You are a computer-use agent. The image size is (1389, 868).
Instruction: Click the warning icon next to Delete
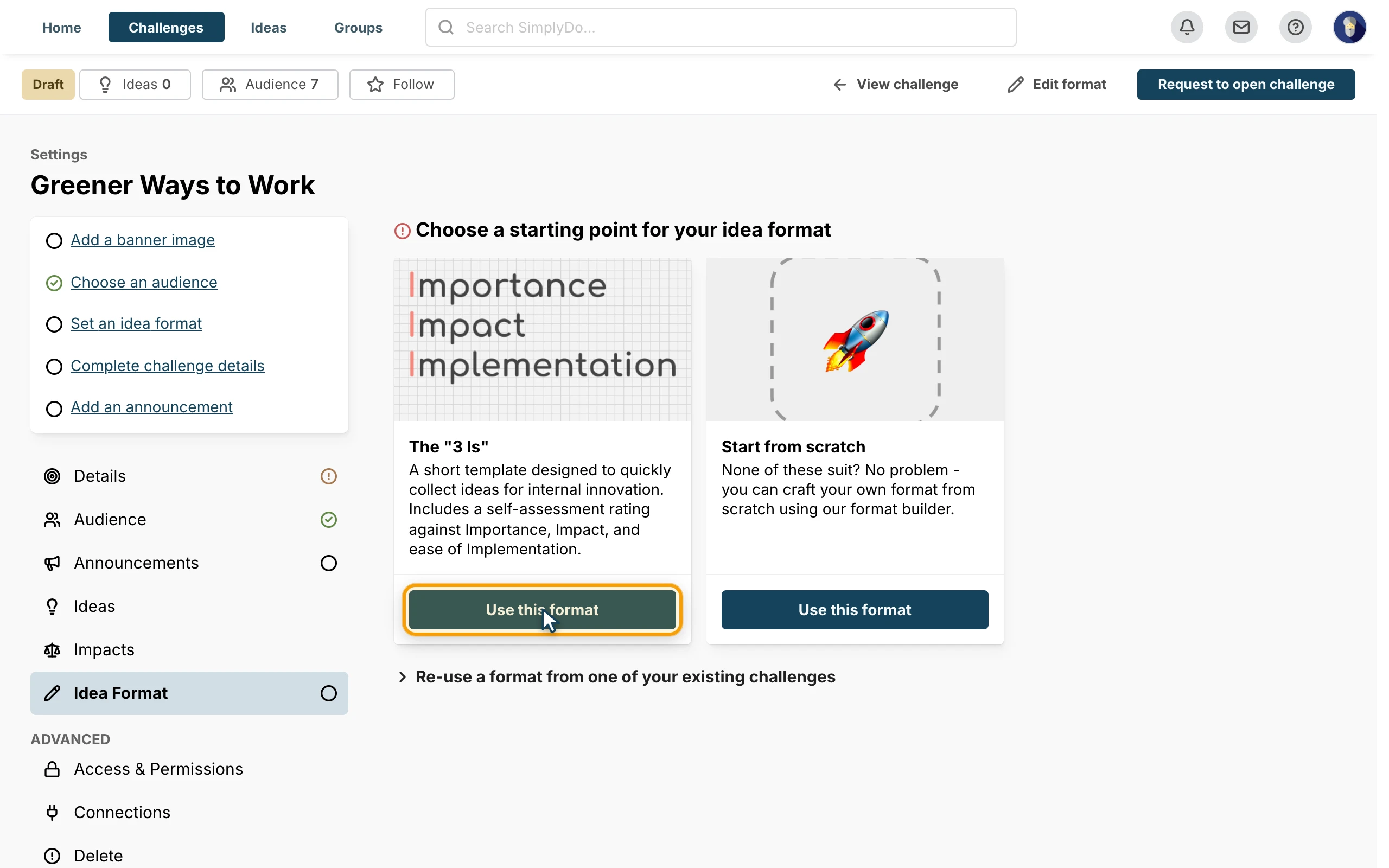(52, 856)
